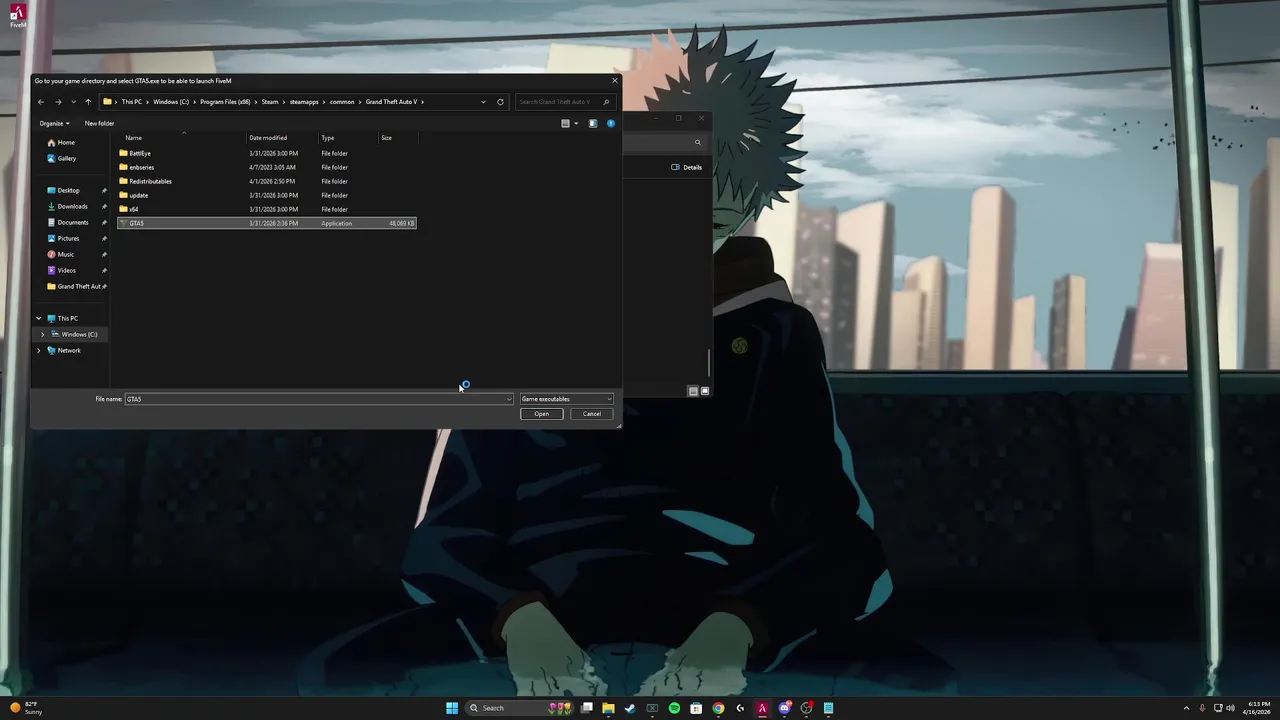
Task: Collapse the This PC tree node
Action: coord(39,318)
